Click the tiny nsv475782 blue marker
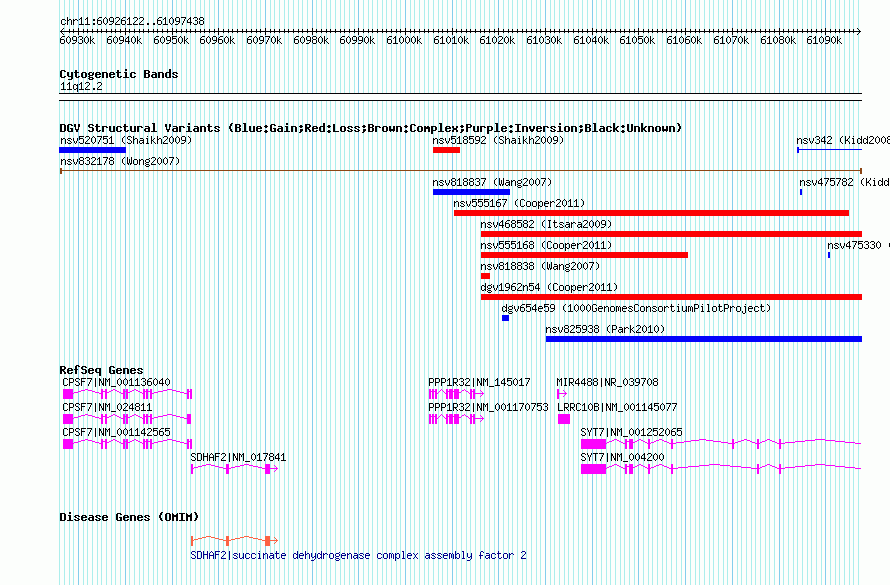This screenshot has height=585, width=890. click(x=801, y=192)
